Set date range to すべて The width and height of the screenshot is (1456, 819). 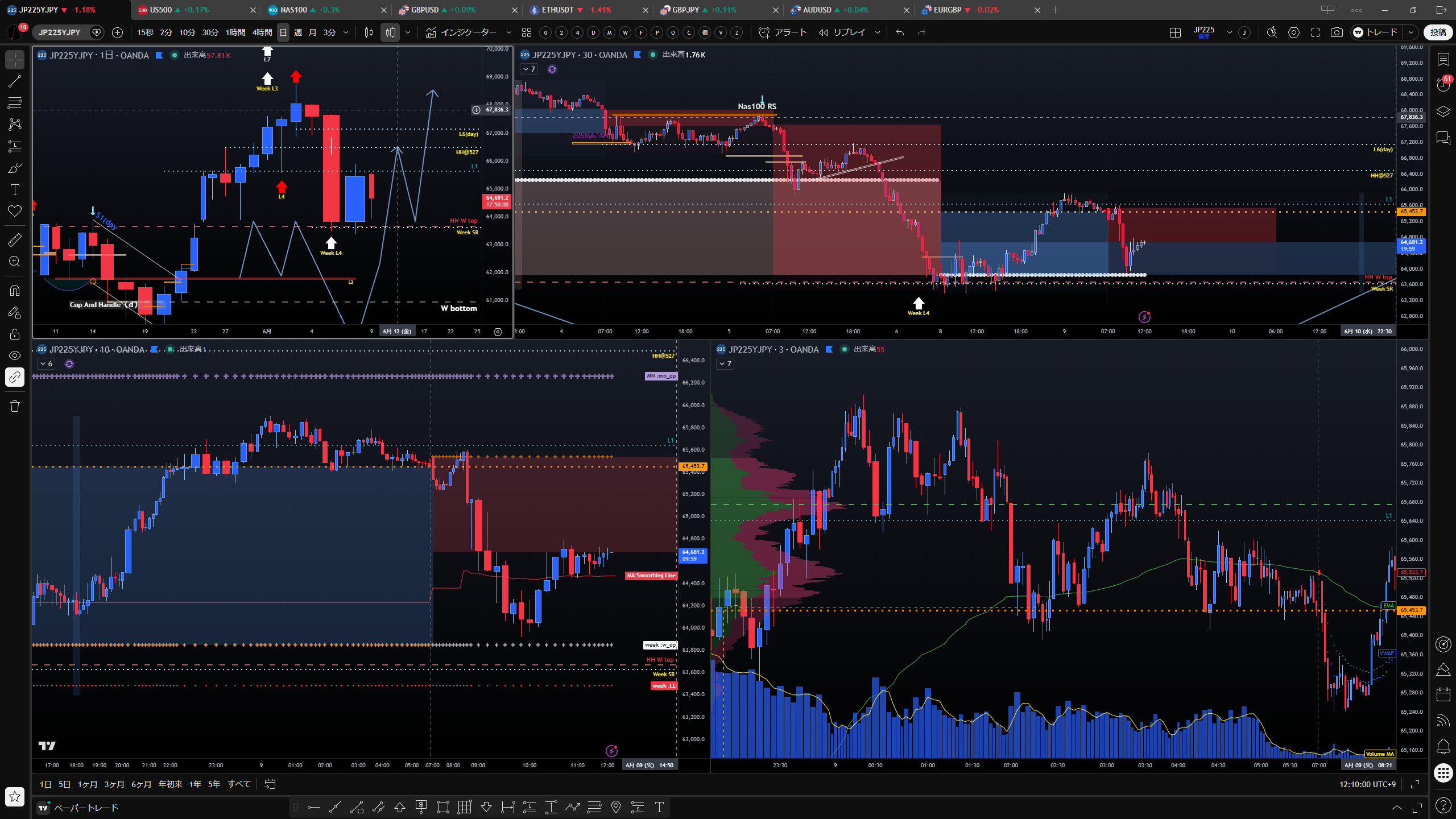[x=239, y=784]
